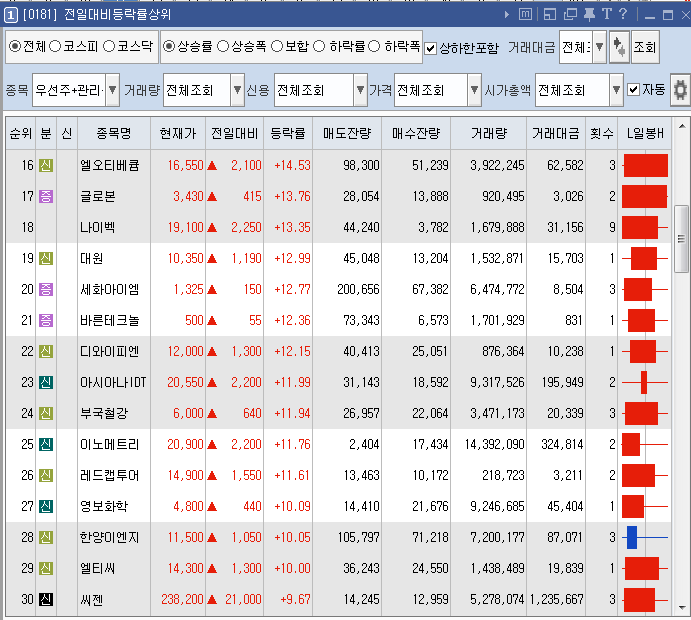Click the 증 badge on 세화아이엠 row
This screenshot has height=620, width=691.
click(x=46, y=290)
